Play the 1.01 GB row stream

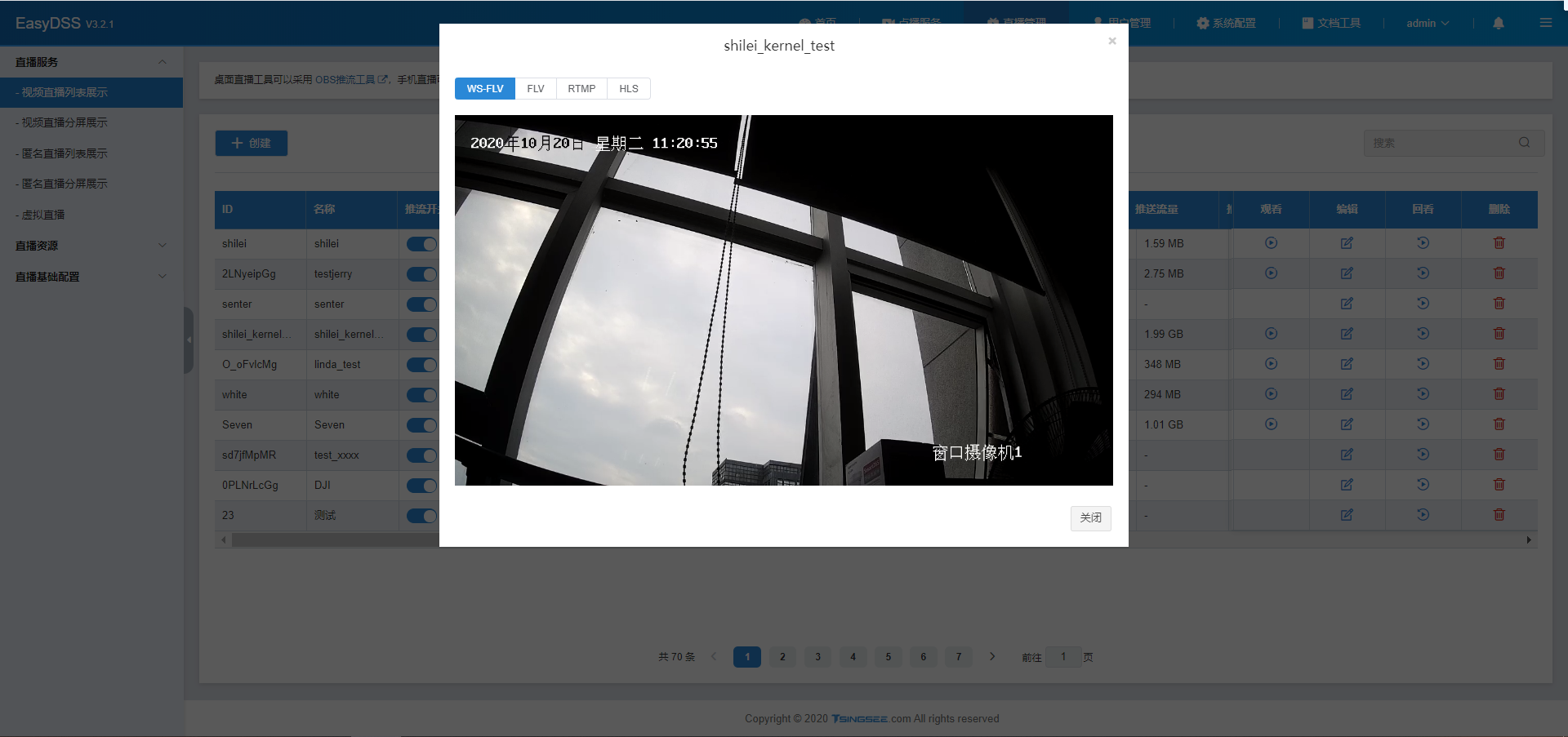(x=1271, y=424)
